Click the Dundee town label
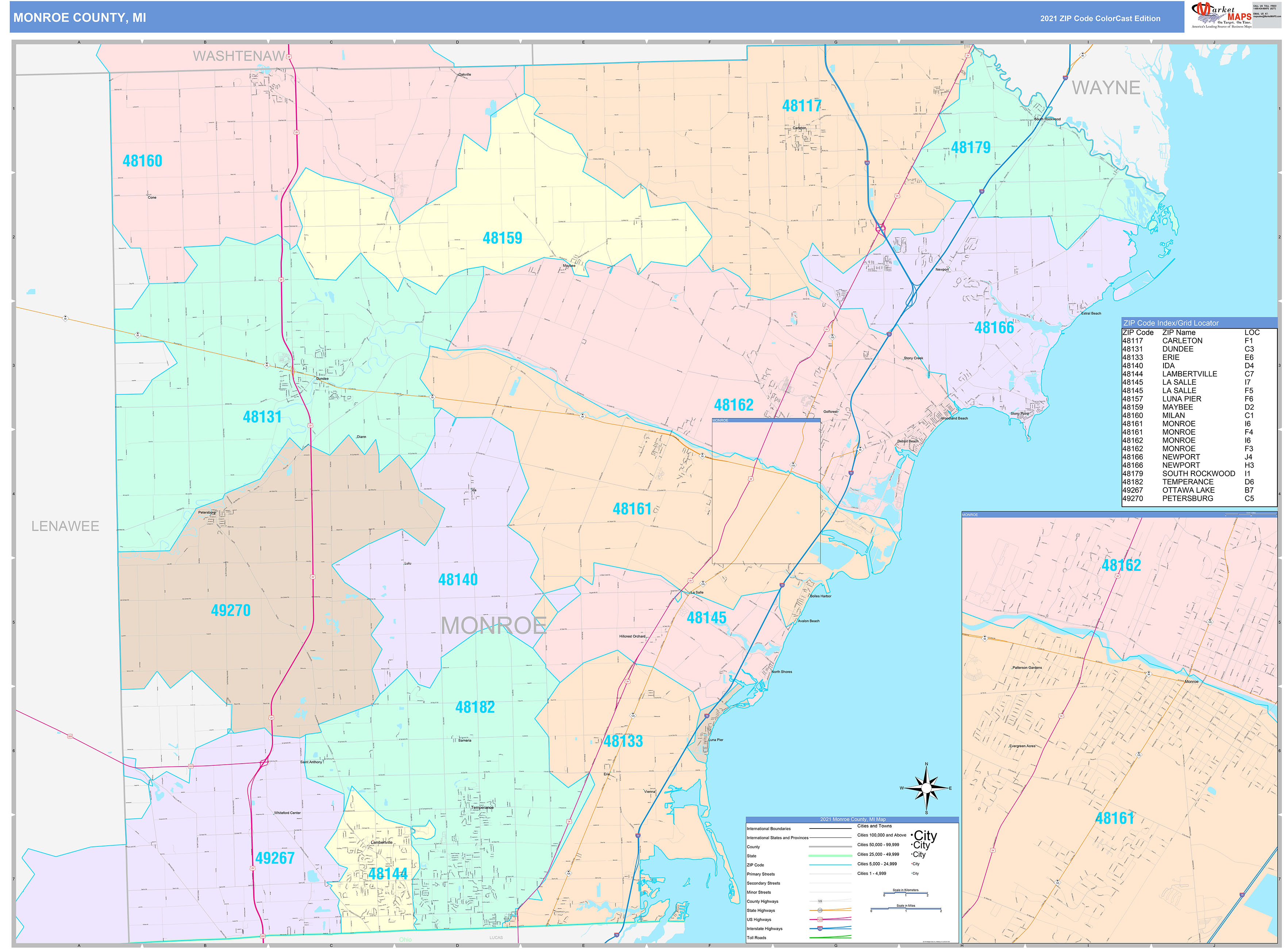The width and height of the screenshot is (1288, 949). point(322,379)
